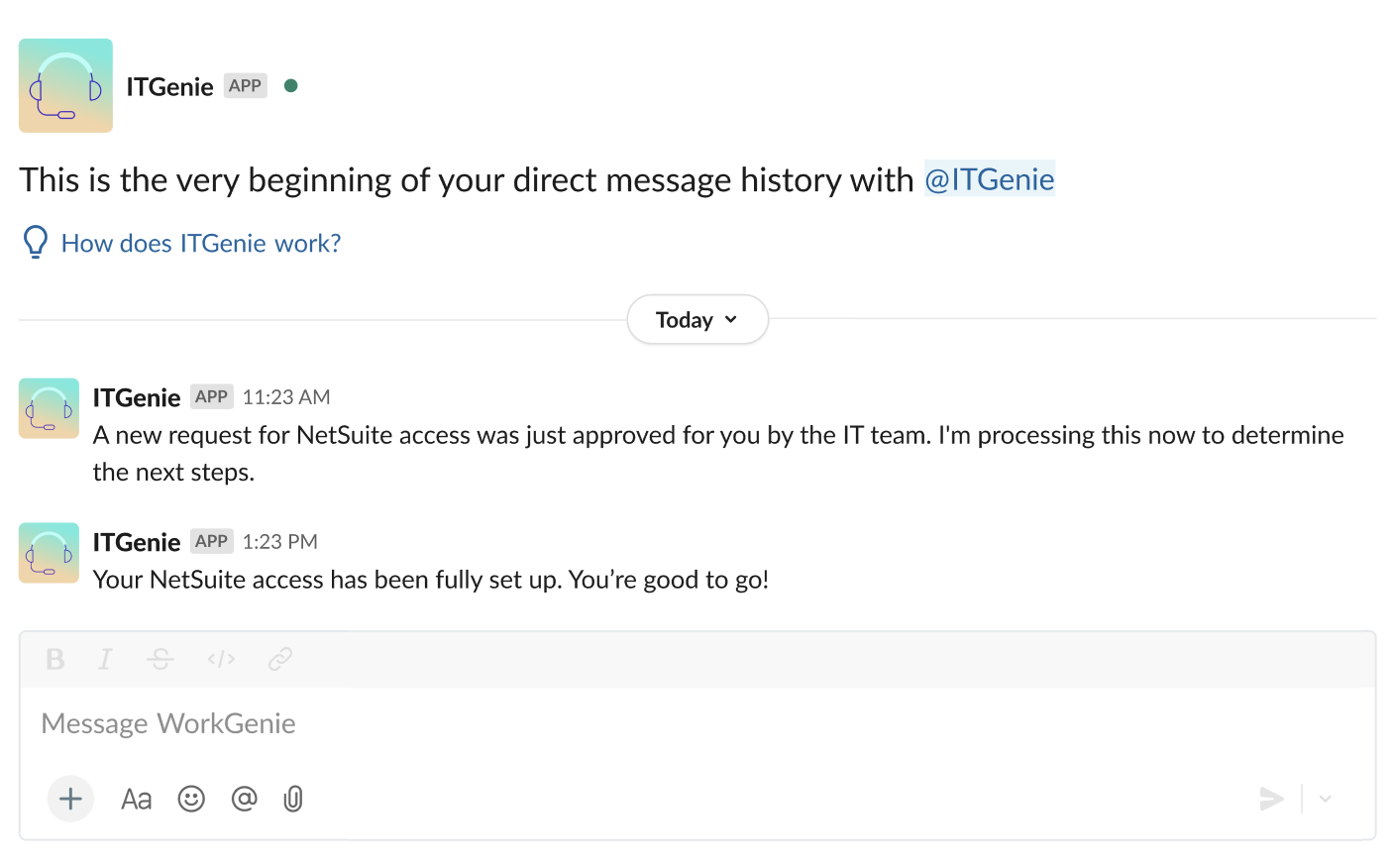Attach a file with the paperclip icon
Screen dimensions: 1393x868
292,799
